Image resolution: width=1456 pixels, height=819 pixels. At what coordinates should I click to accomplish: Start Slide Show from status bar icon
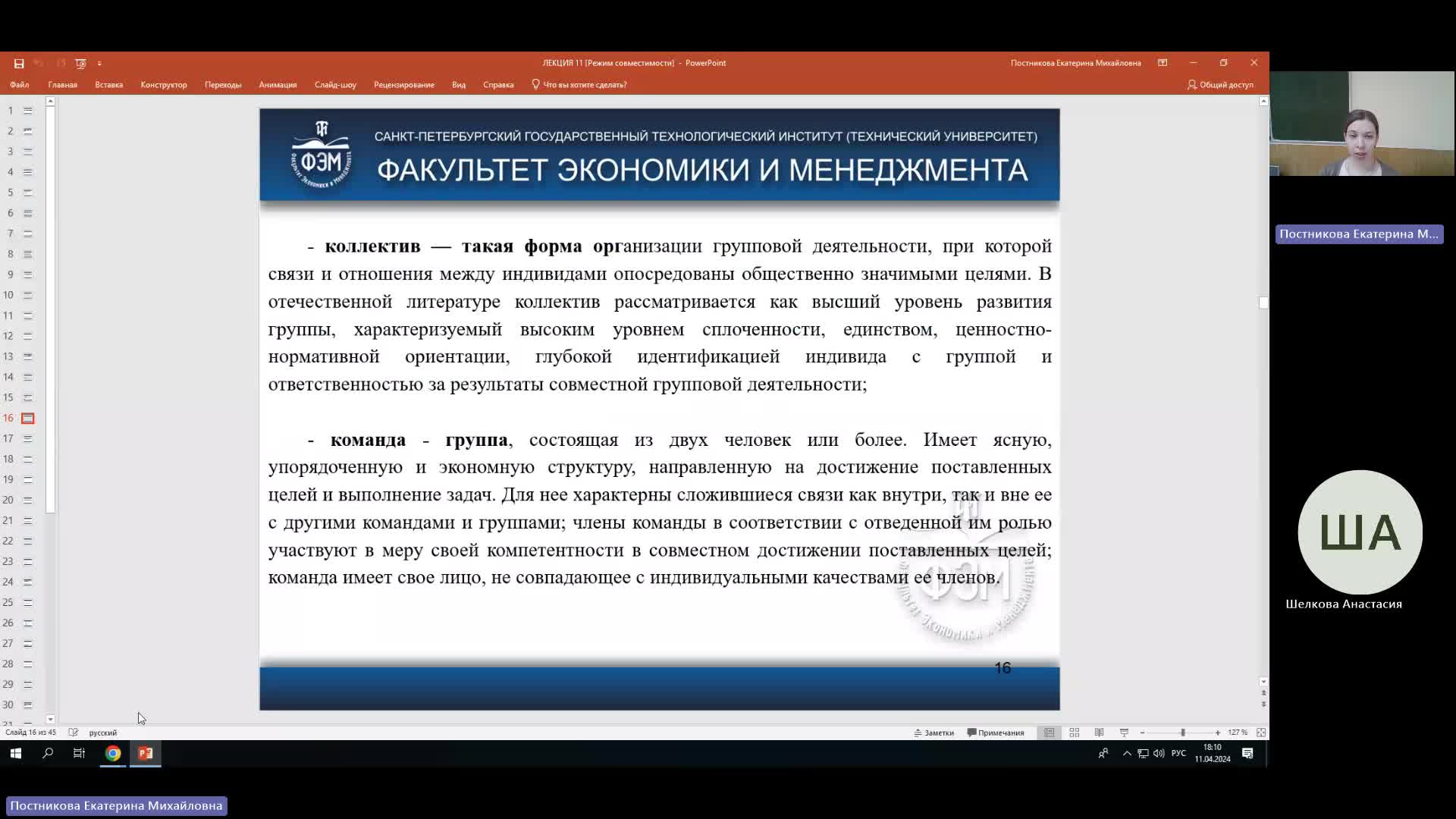(x=1125, y=733)
